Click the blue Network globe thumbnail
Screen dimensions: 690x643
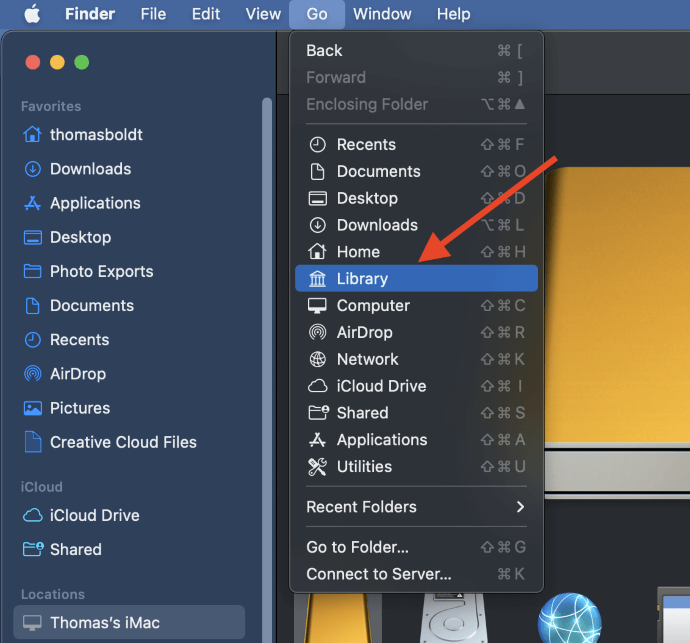569,618
